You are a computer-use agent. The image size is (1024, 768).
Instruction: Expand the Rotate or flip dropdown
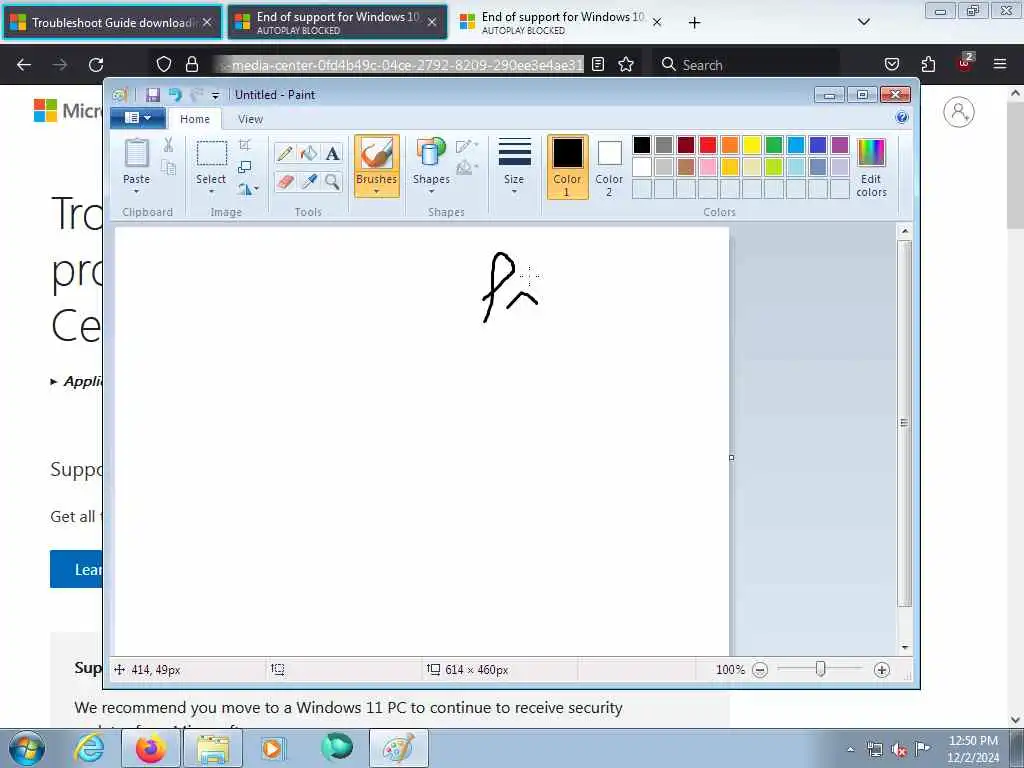[248, 189]
